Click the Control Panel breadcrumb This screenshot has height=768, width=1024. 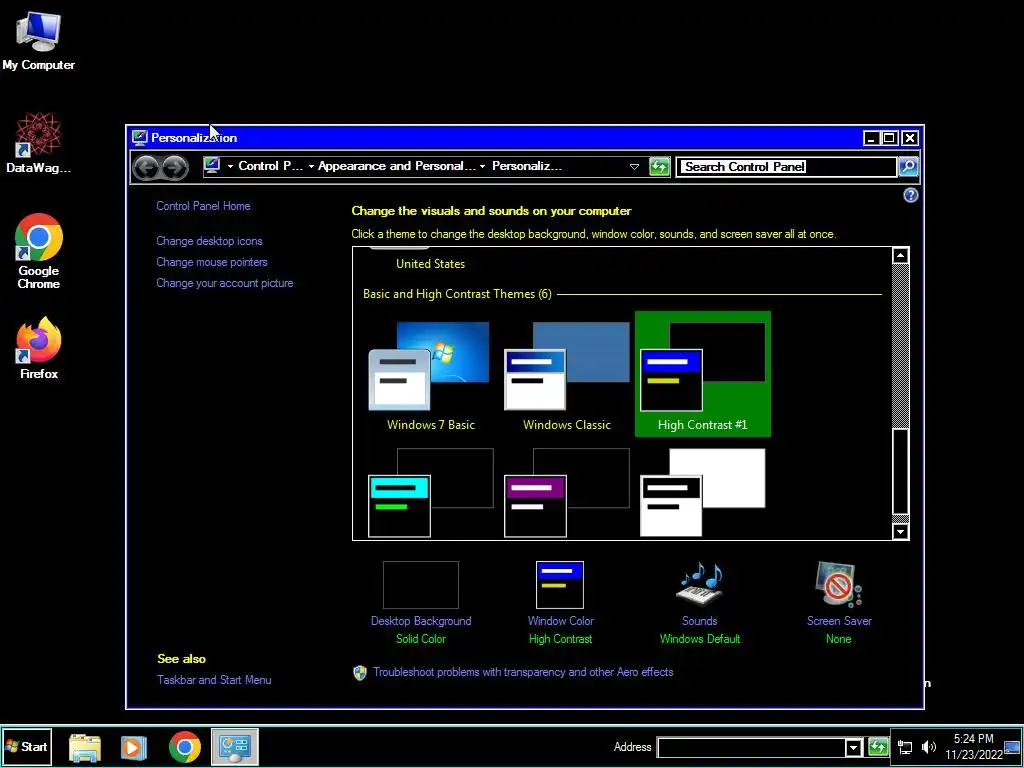[270, 166]
